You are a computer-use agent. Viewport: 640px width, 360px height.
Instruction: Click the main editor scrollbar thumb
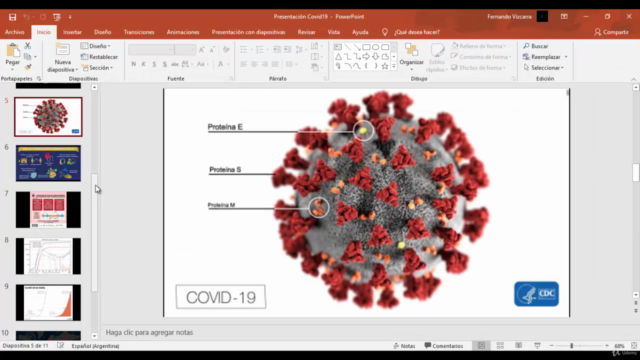point(636,172)
